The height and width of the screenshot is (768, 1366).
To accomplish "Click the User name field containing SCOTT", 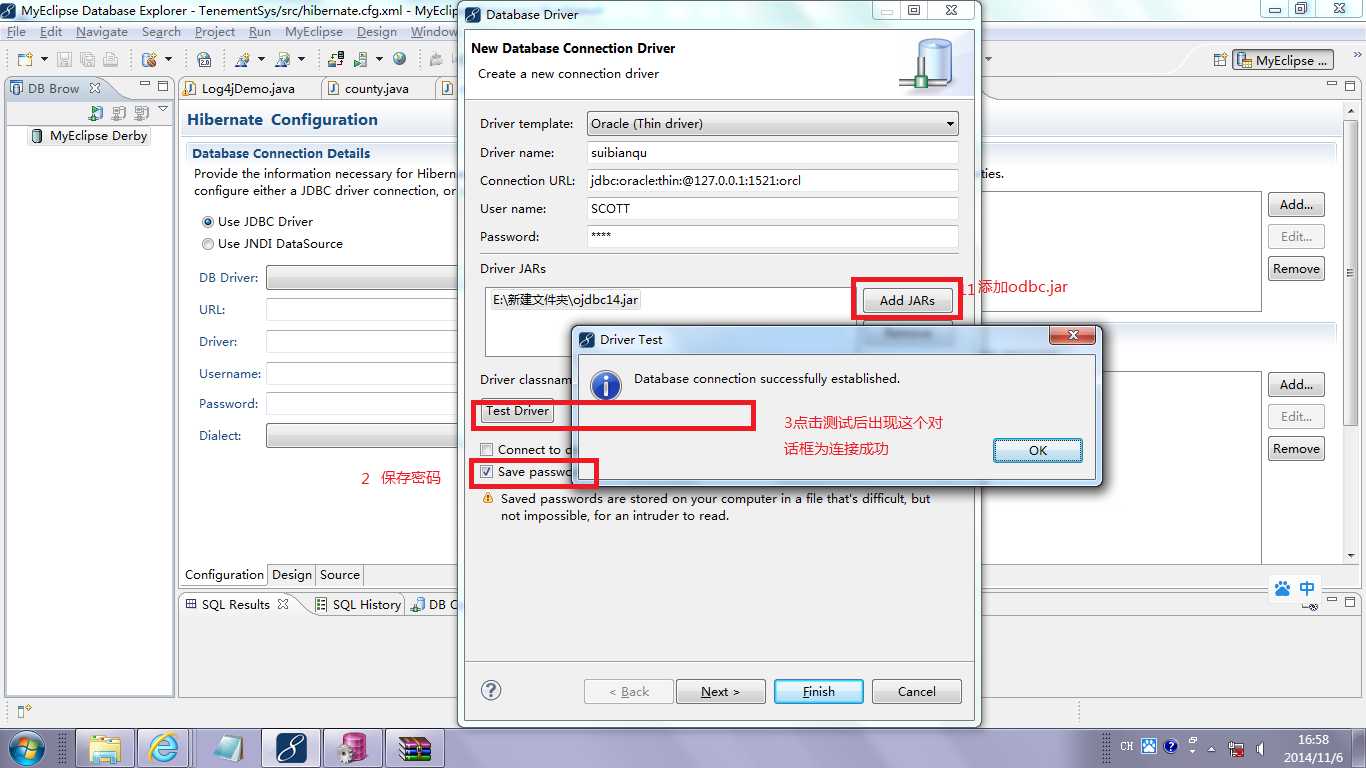I will pos(772,209).
